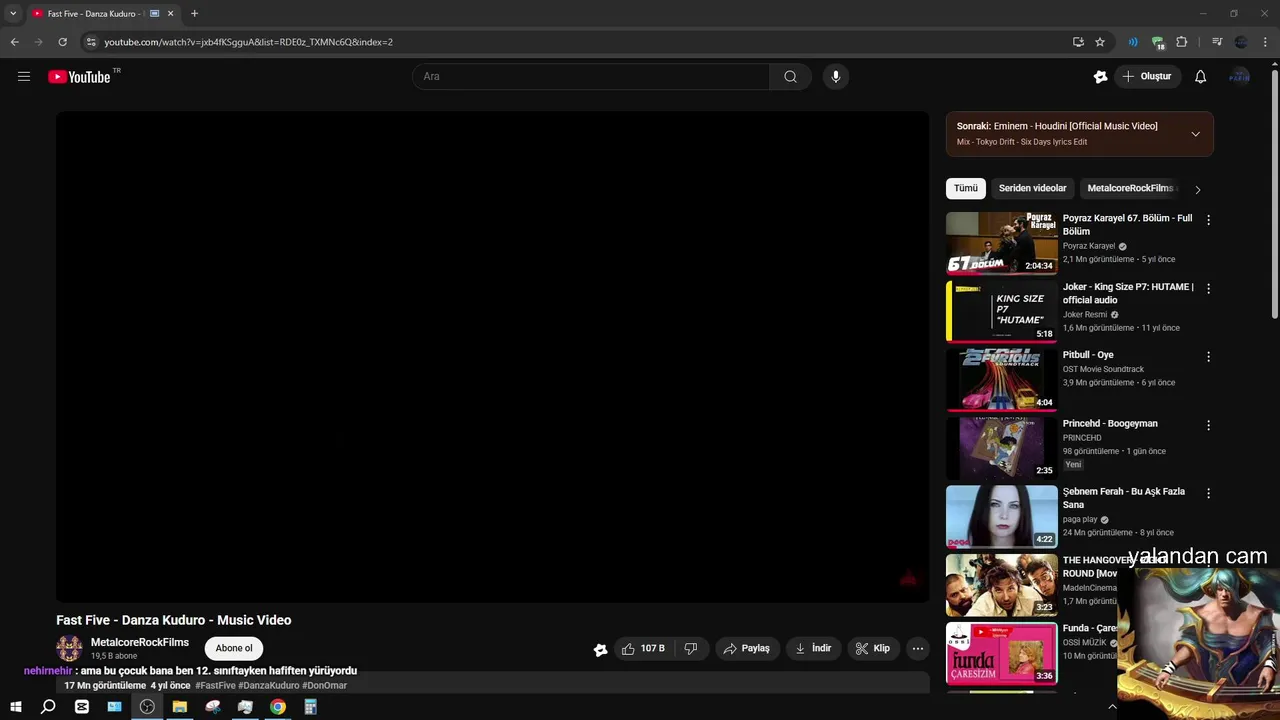Open Poyraz Karayel 67. Bölüm thumbnail
Image resolution: width=1280 pixels, height=720 pixels.
point(1001,243)
